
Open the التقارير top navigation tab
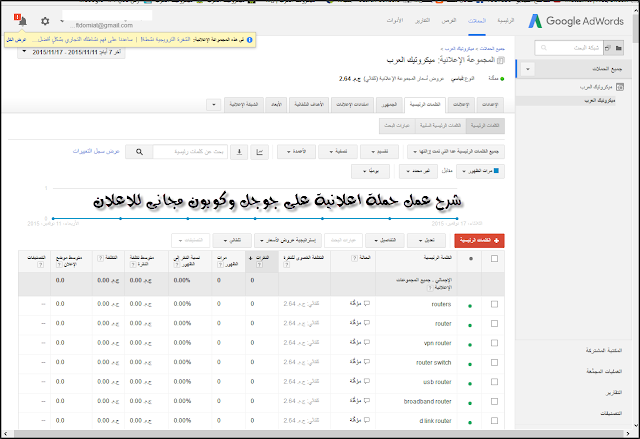pos(422,21)
